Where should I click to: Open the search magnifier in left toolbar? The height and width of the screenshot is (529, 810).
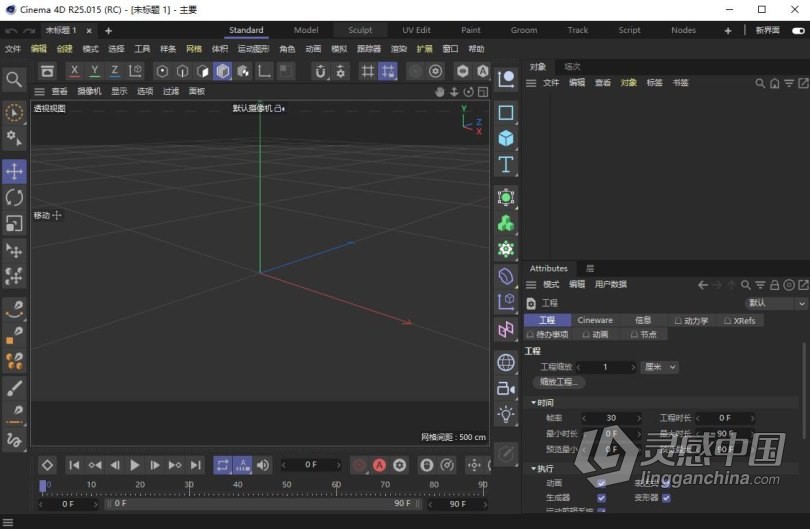14,80
